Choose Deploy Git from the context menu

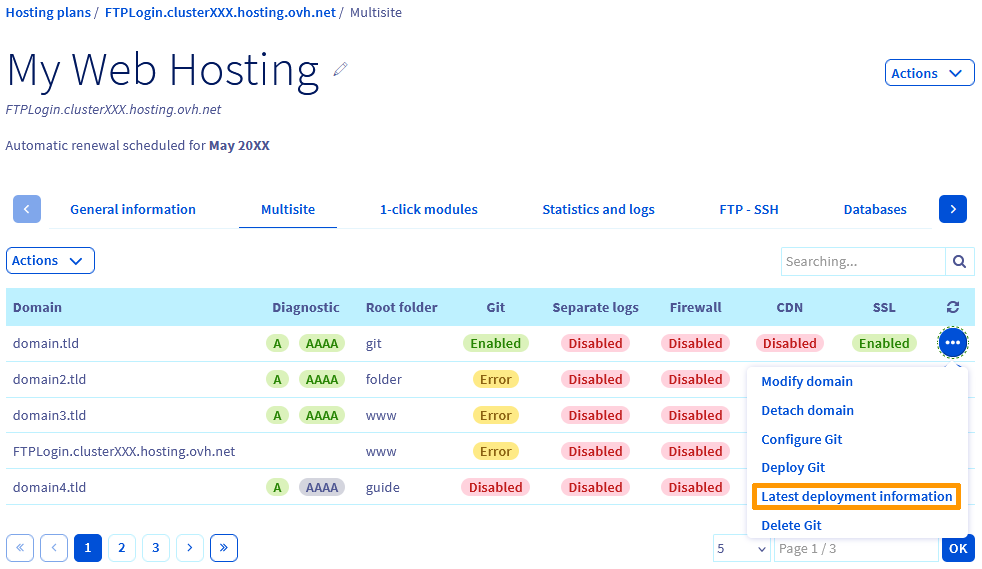point(793,468)
